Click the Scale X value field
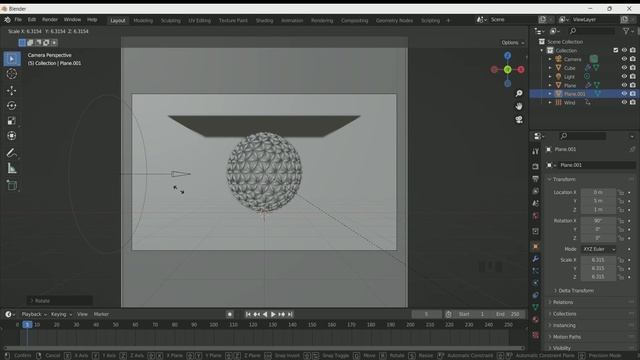This screenshot has width=640, height=360. tap(598, 260)
